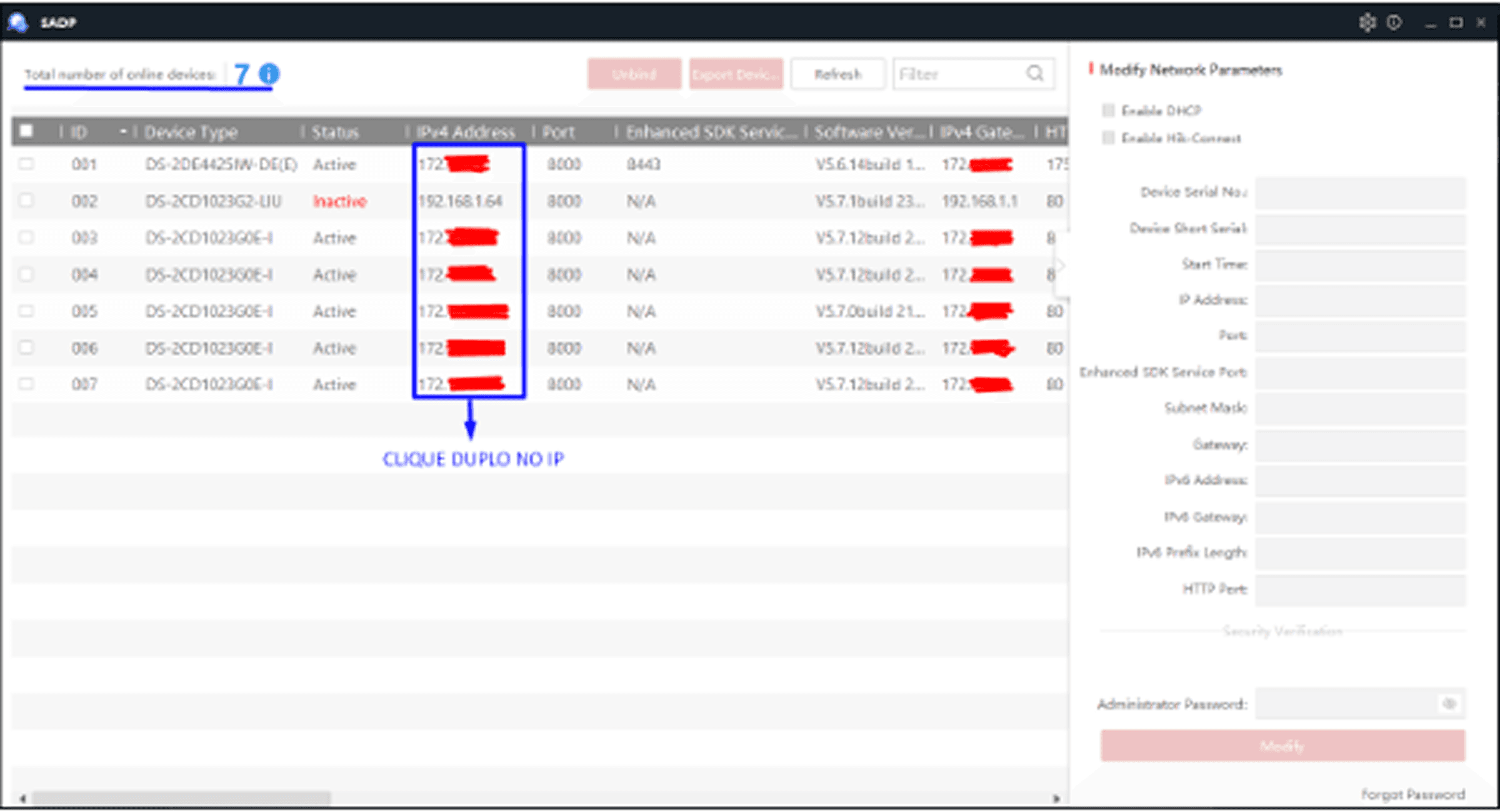Click the help icon beside the settings gear
This screenshot has height=812, width=1500.
tap(1394, 22)
